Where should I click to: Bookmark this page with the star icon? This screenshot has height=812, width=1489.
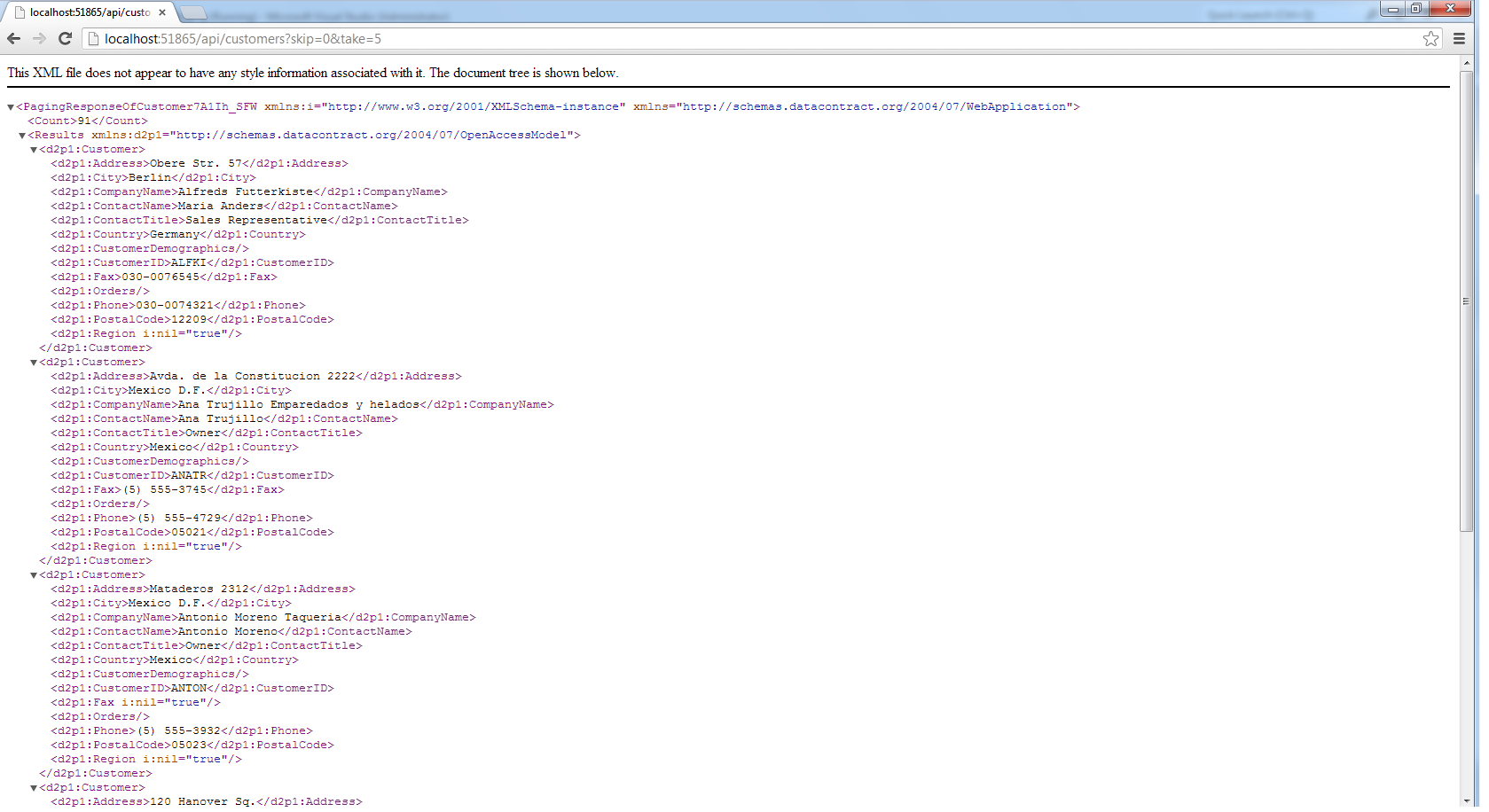click(x=1430, y=39)
